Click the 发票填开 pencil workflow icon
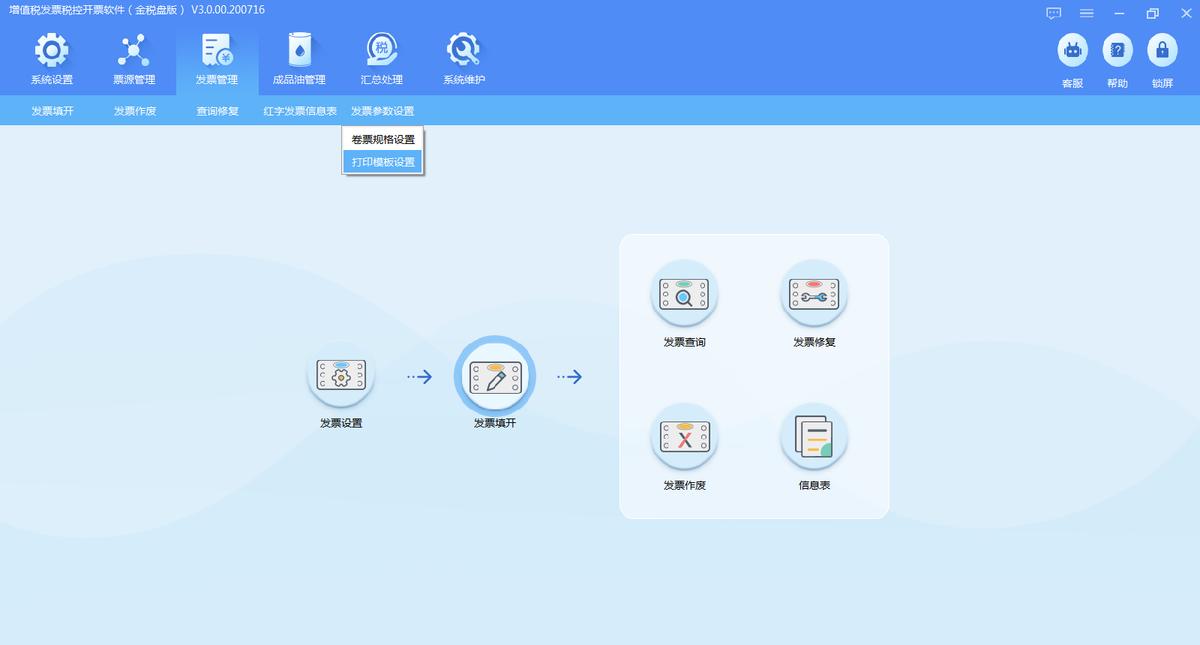The width and height of the screenshot is (1200, 645). click(495, 376)
